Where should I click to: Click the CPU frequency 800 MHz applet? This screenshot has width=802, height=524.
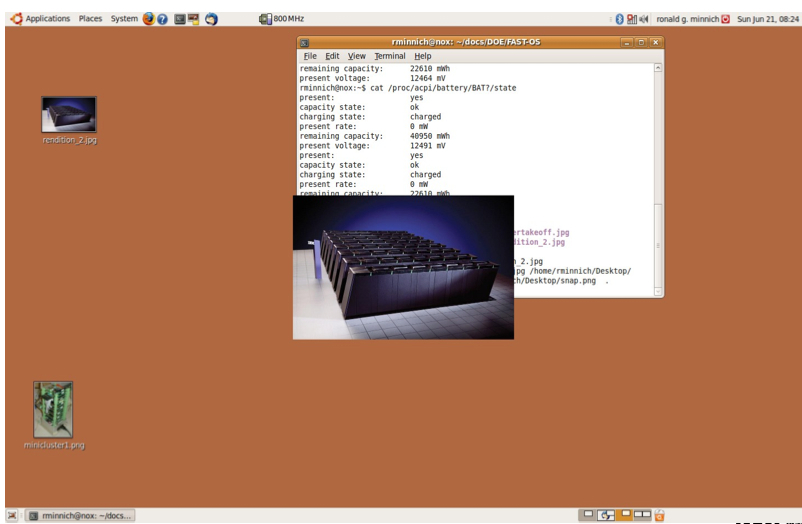pyautogui.click(x=281, y=19)
